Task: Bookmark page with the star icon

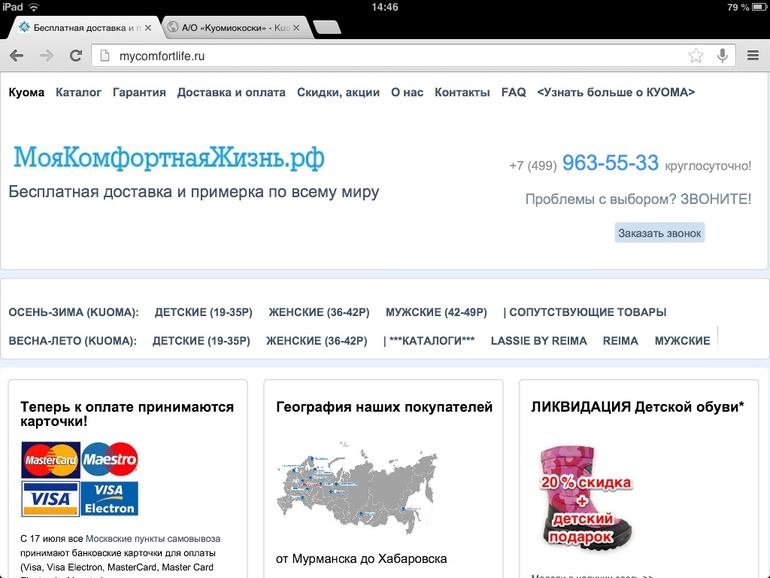Action: [696, 56]
